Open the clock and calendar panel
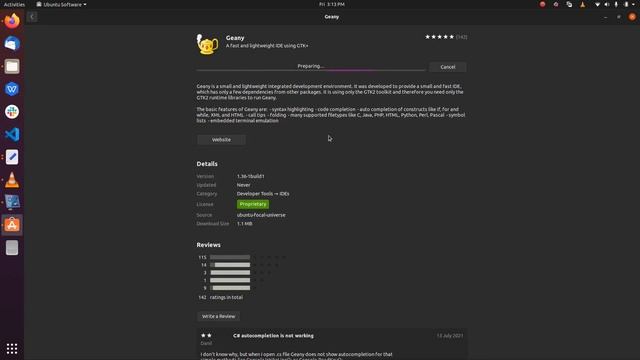Viewport: 640px width, 360px height. point(332,4)
